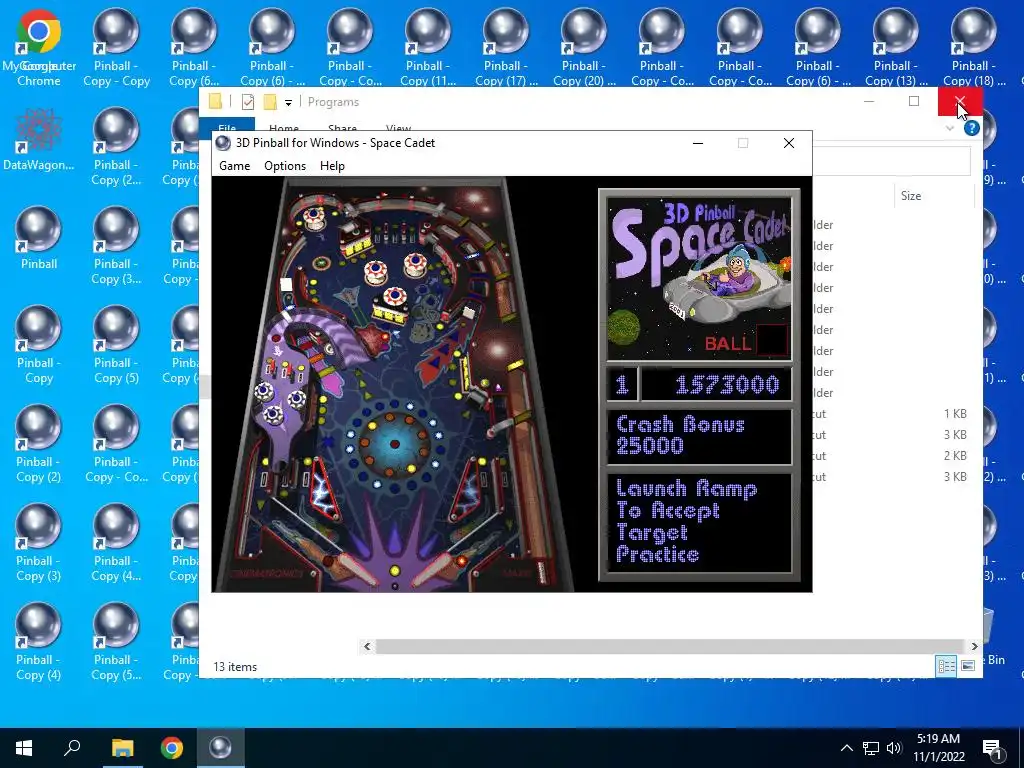
Task: Click the 13 items status text
Action: click(235, 667)
